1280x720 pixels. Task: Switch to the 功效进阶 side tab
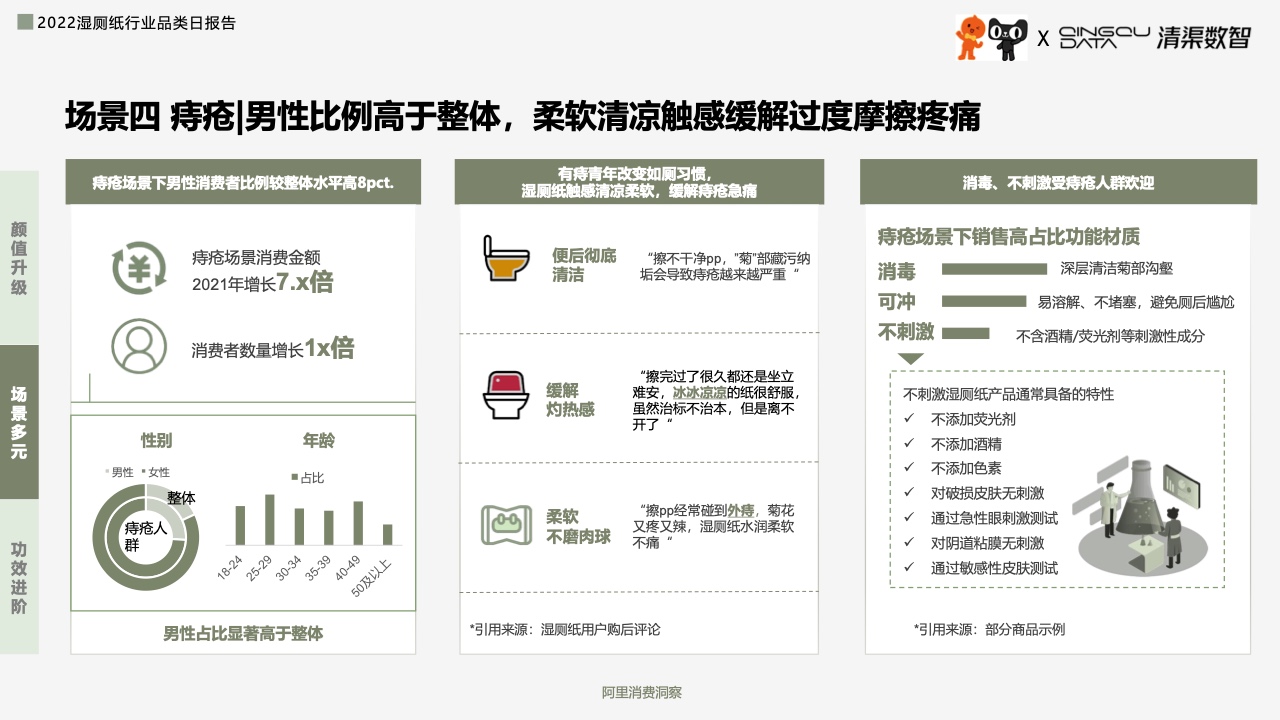19,577
